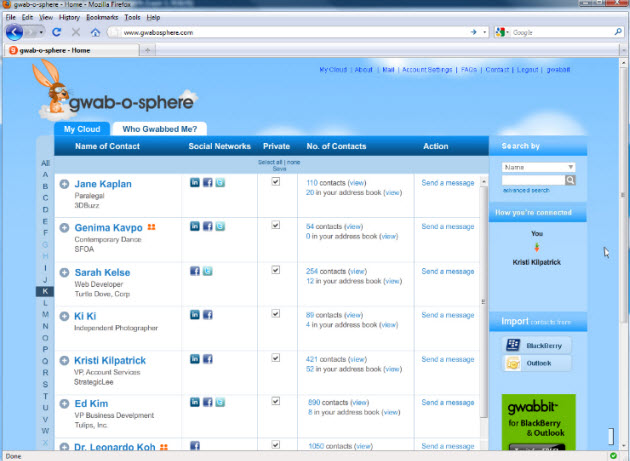The height and width of the screenshot is (461, 630).
Task: Click the contact list scrollbar
Action: (x=484, y=303)
